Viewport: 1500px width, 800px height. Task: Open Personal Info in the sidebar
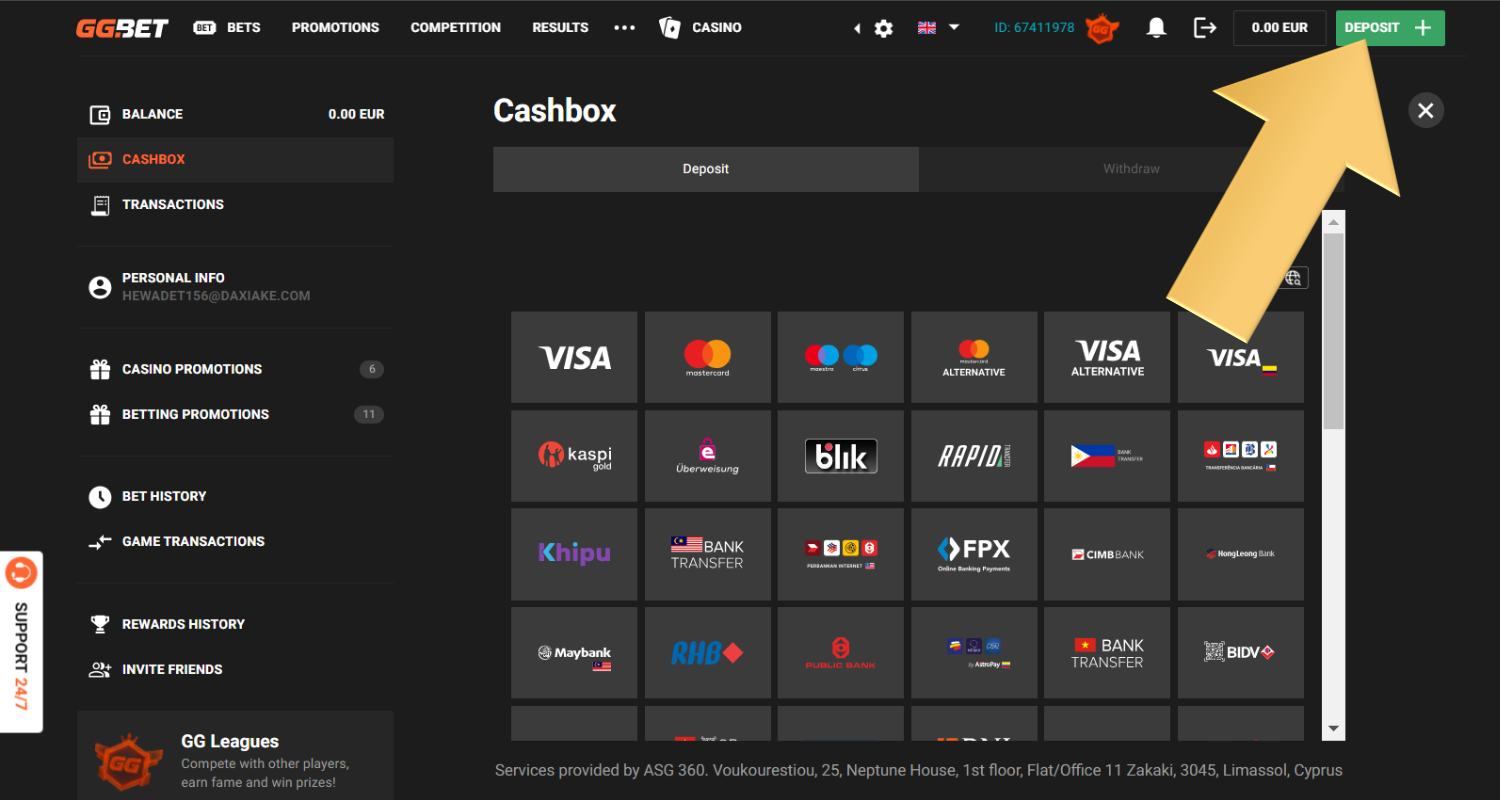click(235, 287)
